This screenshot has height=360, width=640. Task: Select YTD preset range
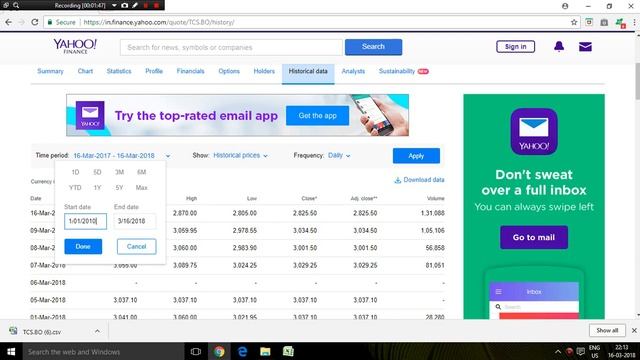[75, 188]
